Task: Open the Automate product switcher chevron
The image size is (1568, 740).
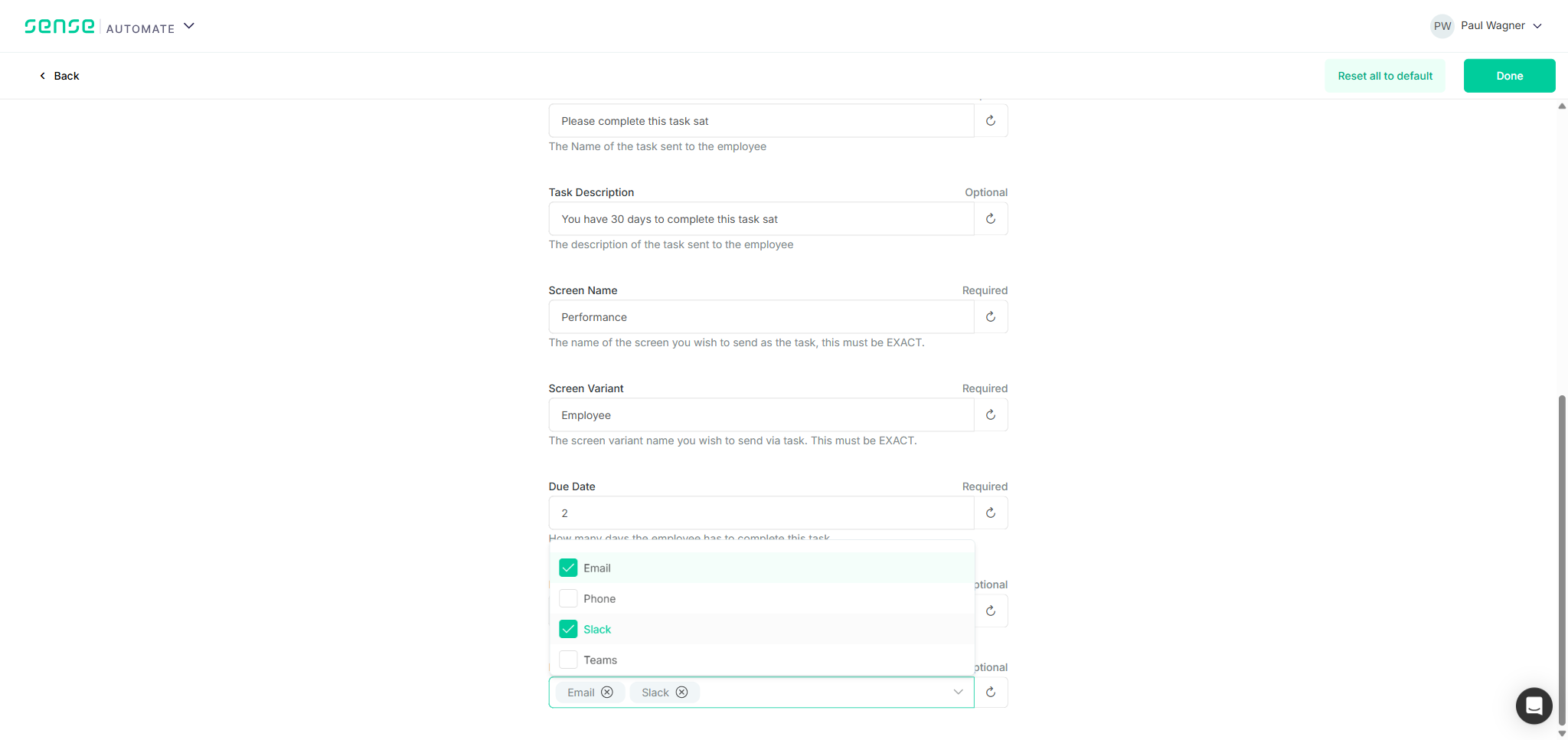Action: (x=189, y=26)
